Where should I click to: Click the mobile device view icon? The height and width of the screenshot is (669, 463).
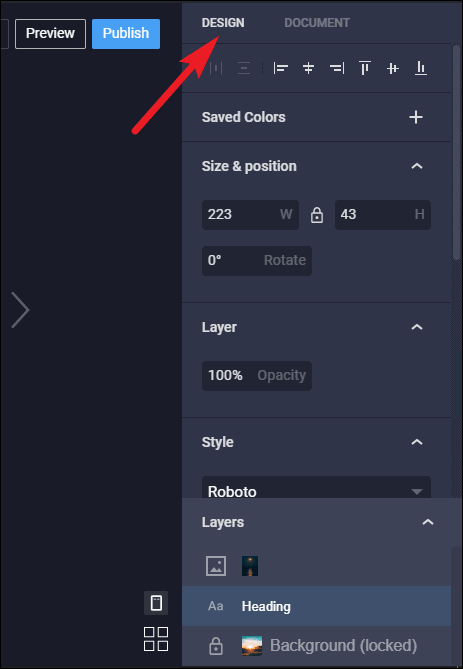(x=156, y=603)
